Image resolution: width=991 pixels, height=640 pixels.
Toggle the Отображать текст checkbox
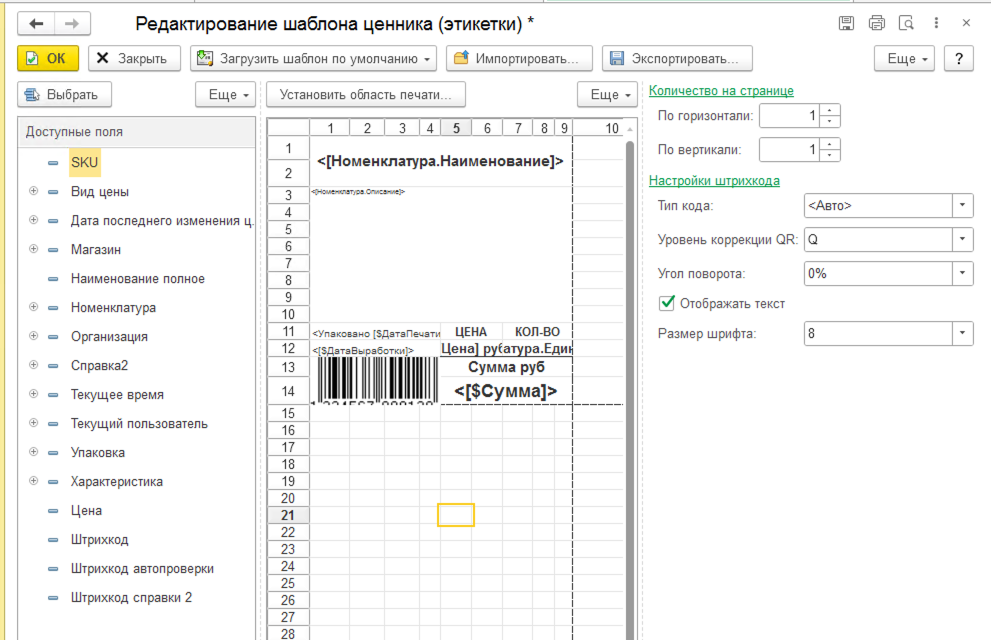point(667,303)
